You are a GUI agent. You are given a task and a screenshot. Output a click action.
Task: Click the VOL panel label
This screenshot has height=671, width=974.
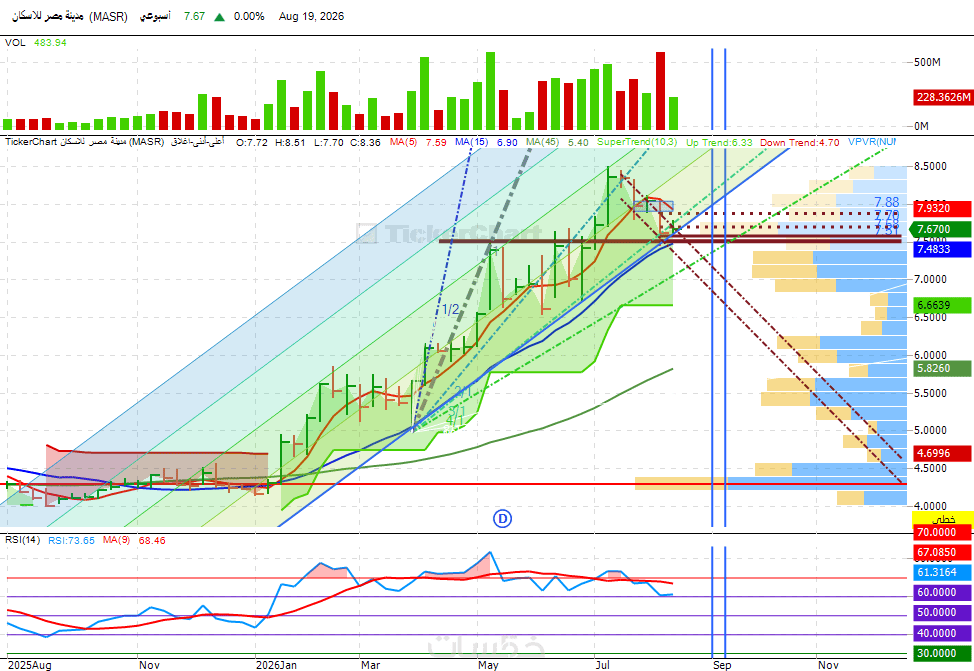coord(15,42)
